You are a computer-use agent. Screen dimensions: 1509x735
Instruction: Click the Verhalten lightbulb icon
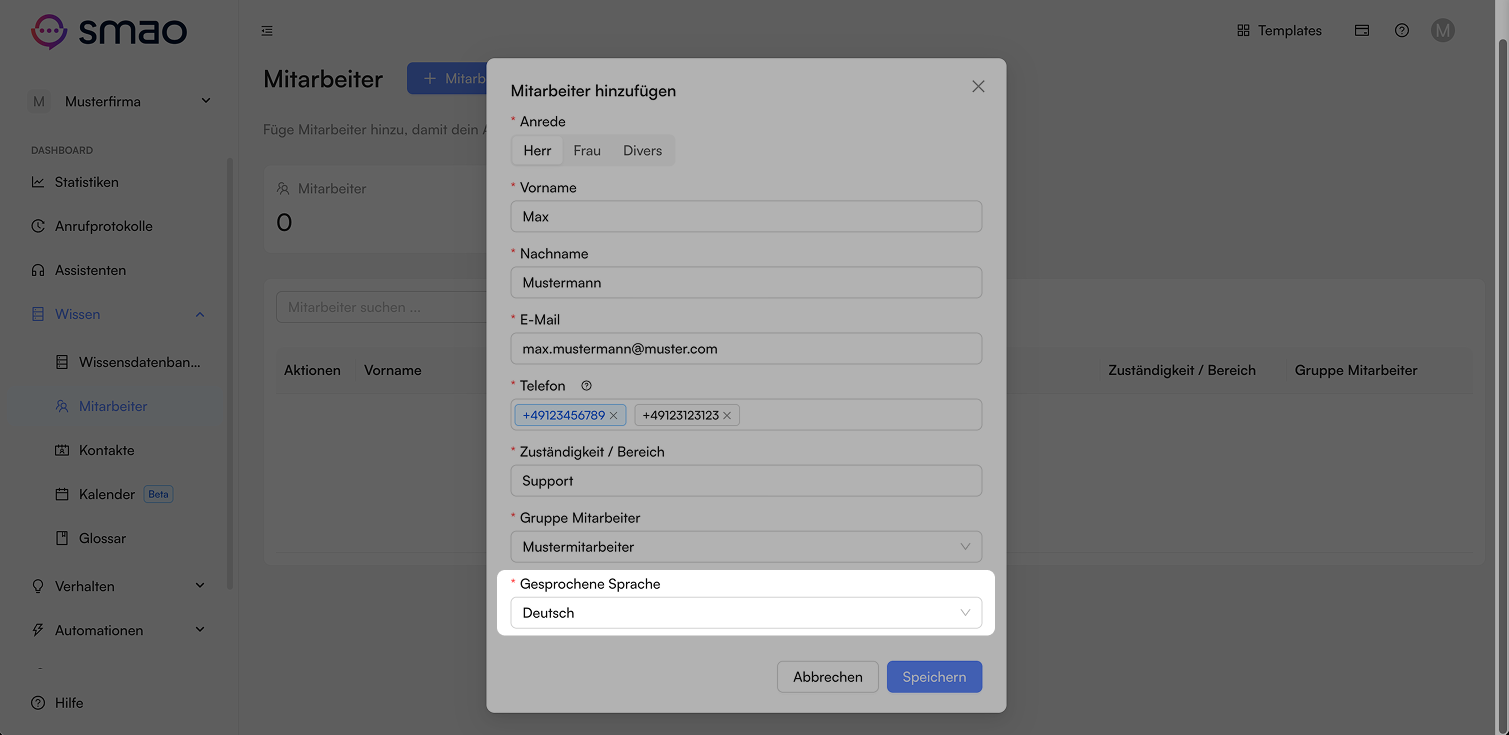pyautogui.click(x=38, y=586)
